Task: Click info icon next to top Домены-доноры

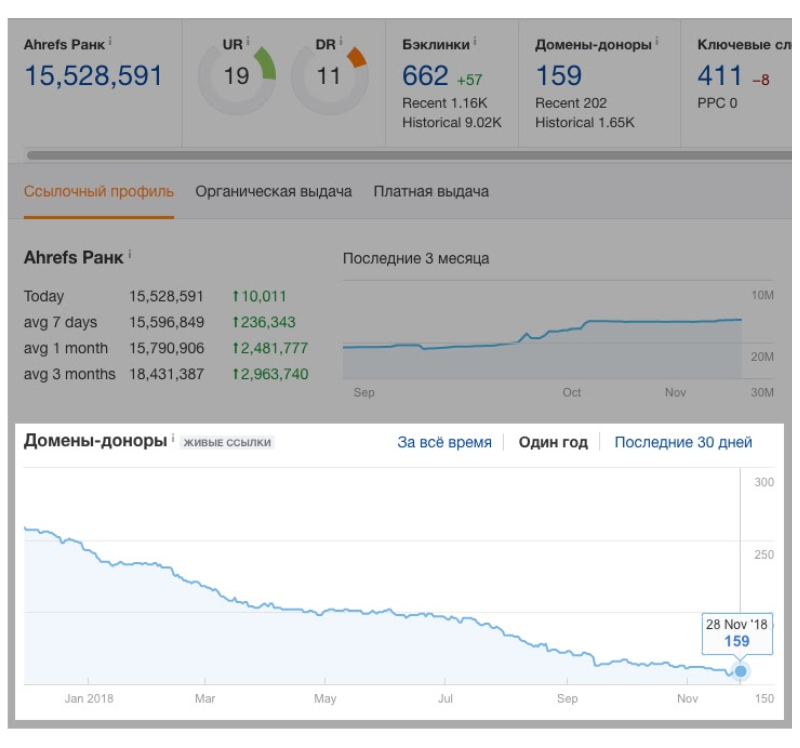Action: (x=658, y=42)
